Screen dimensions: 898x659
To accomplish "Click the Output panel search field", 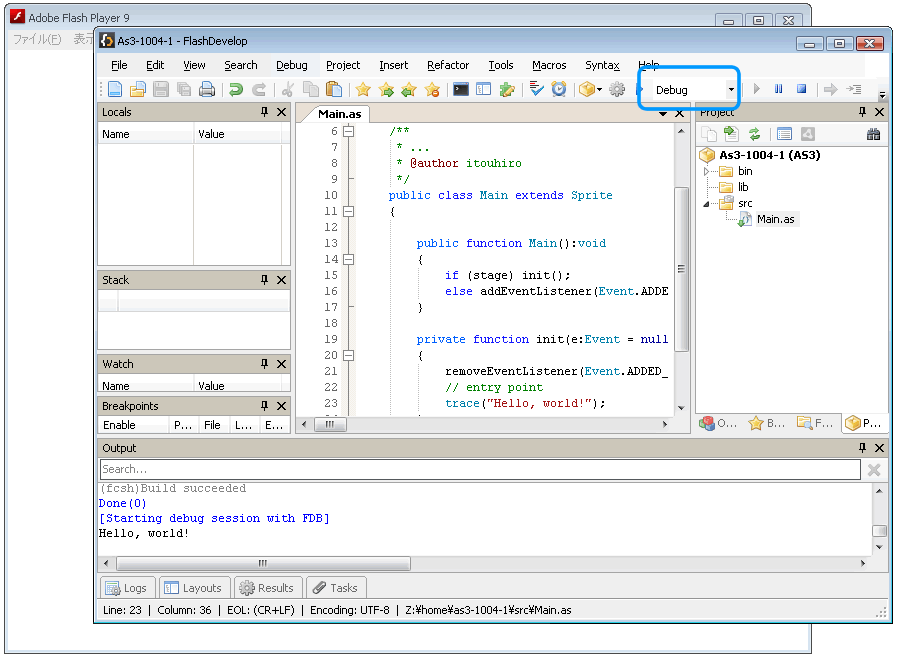I will [479, 469].
